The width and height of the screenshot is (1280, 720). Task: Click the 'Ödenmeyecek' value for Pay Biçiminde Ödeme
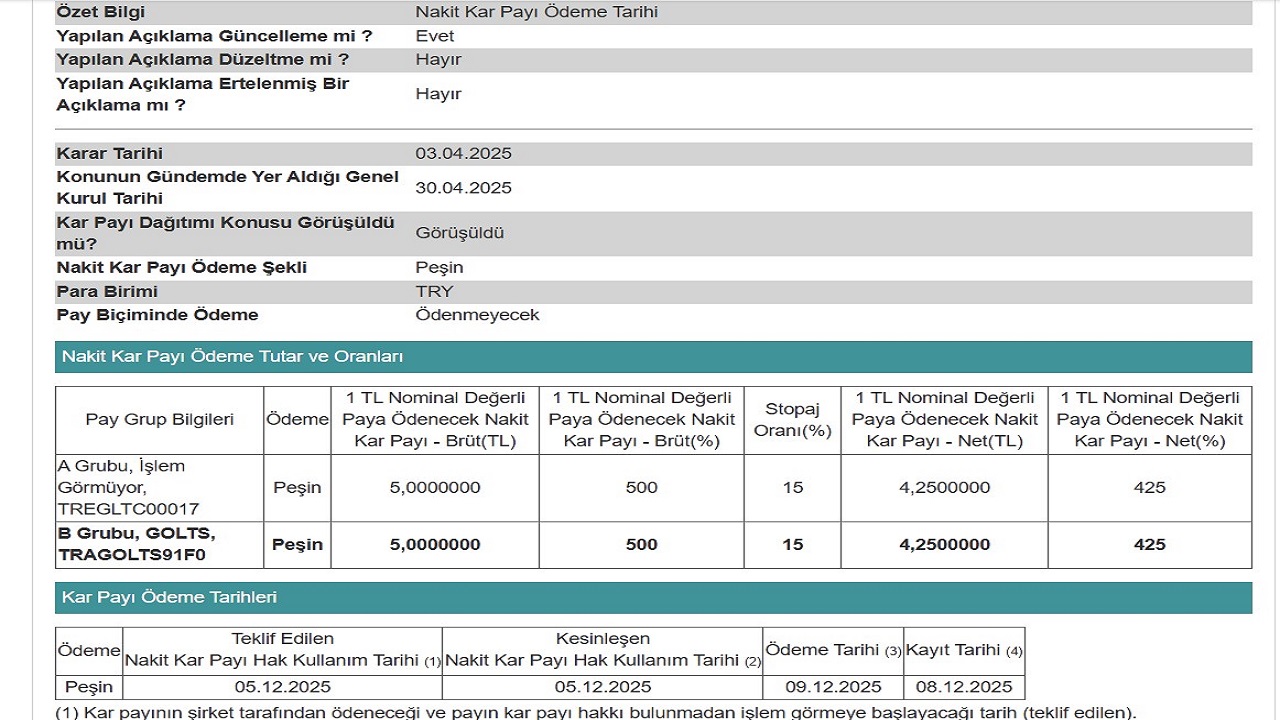click(477, 315)
